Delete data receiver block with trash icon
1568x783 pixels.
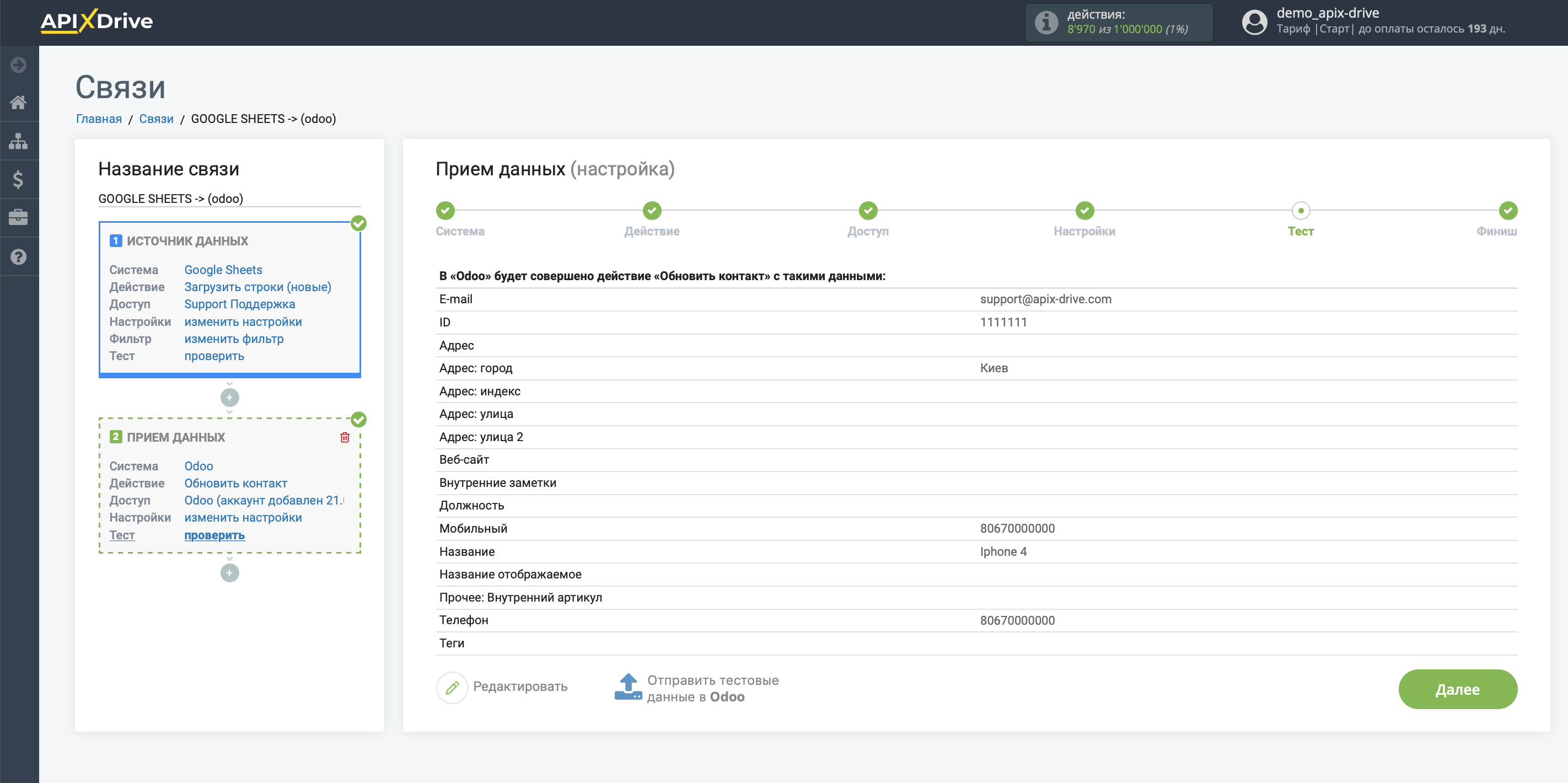coord(345,437)
